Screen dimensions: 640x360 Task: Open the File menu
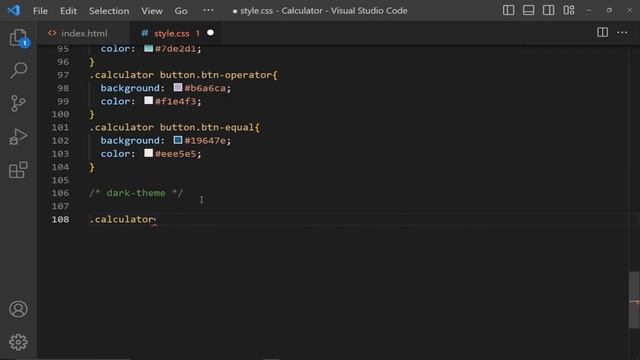click(x=40, y=11)
